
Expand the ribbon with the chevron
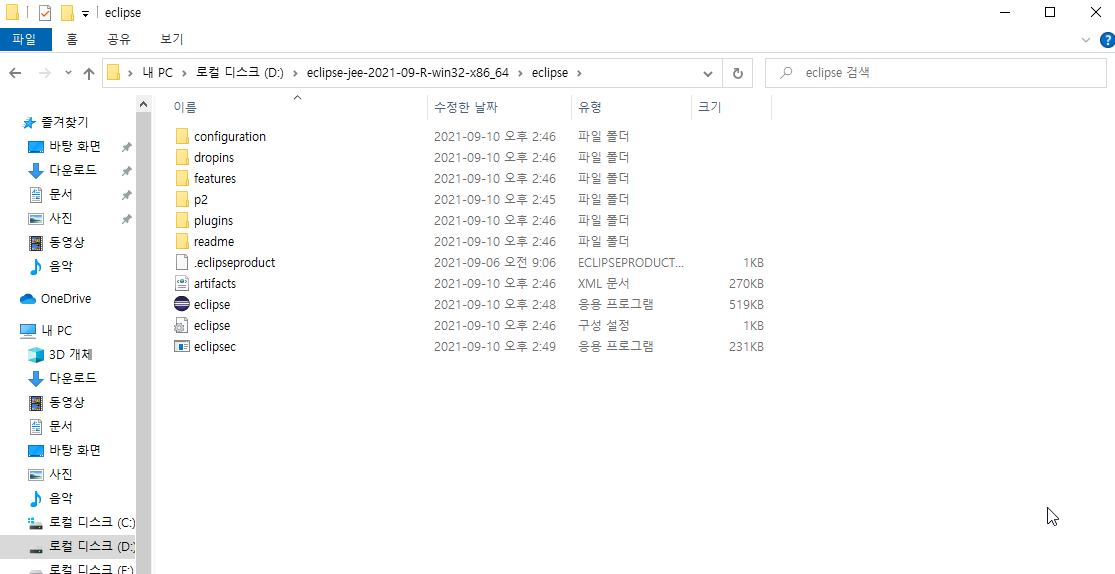coord(1086,40)
